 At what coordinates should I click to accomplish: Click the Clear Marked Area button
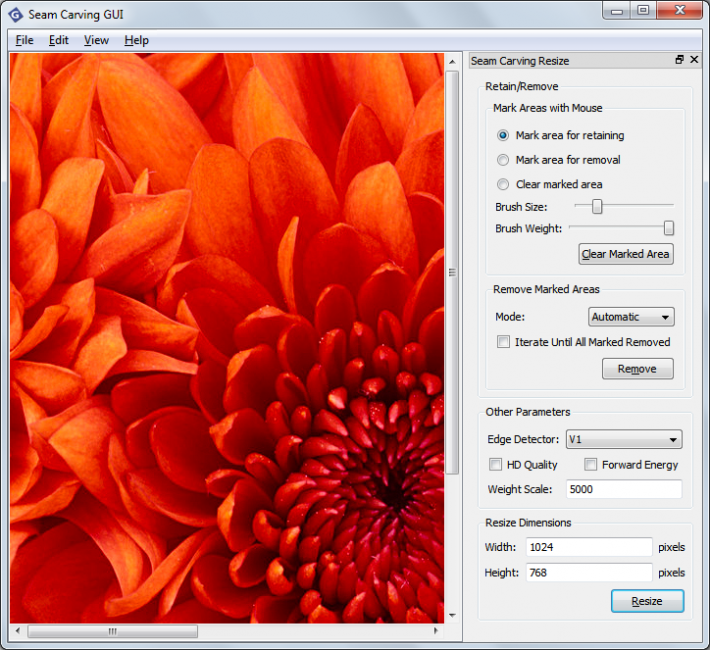(x=626, y=254)
